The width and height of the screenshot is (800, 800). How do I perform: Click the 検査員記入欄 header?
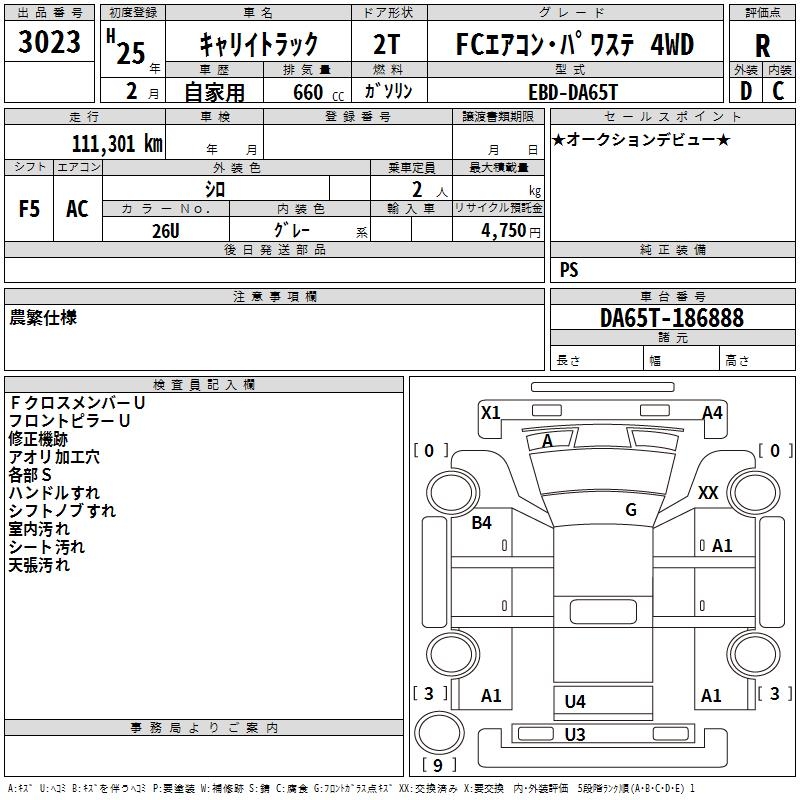204,385
